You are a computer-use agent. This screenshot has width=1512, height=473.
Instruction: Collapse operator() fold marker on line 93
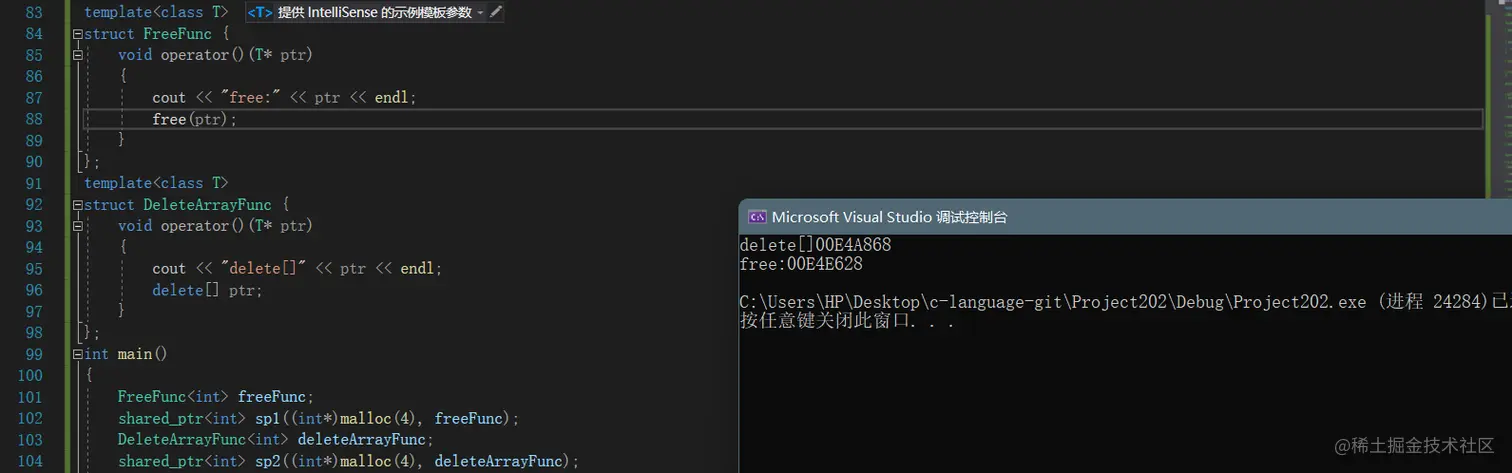pos(77,226)
